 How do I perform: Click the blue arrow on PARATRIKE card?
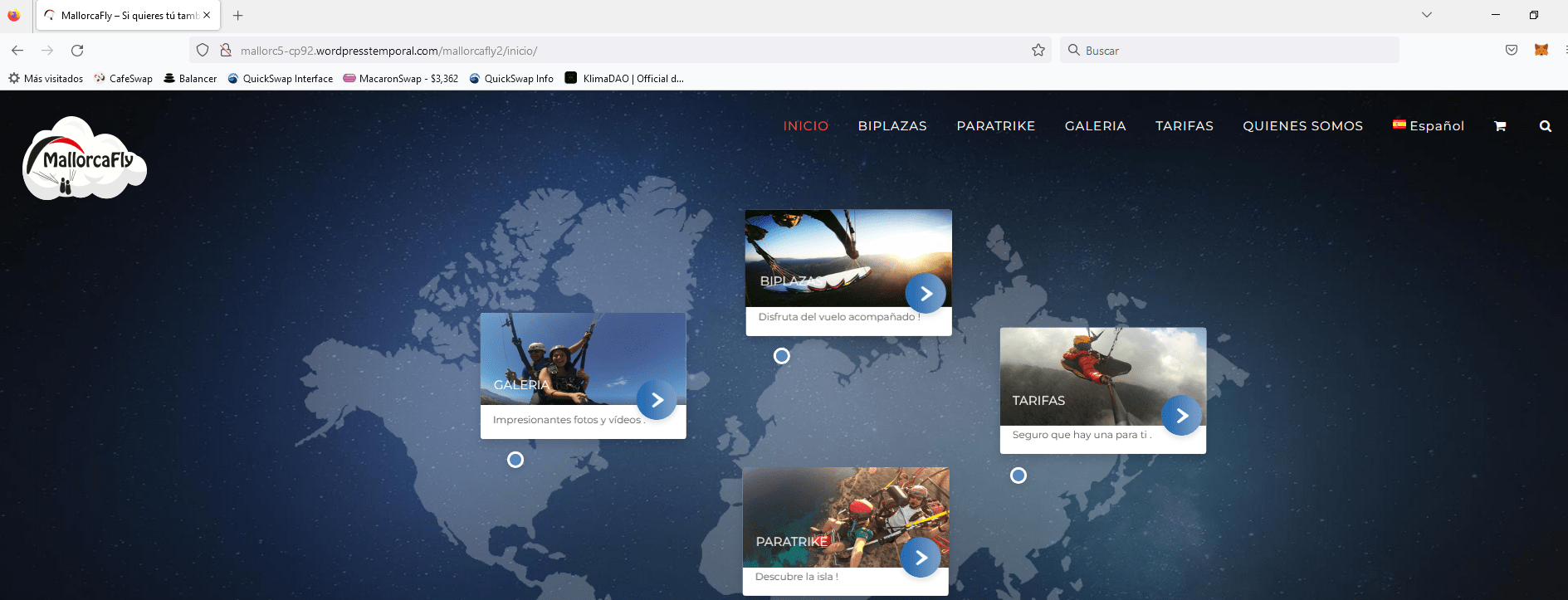tap(921, 558)
